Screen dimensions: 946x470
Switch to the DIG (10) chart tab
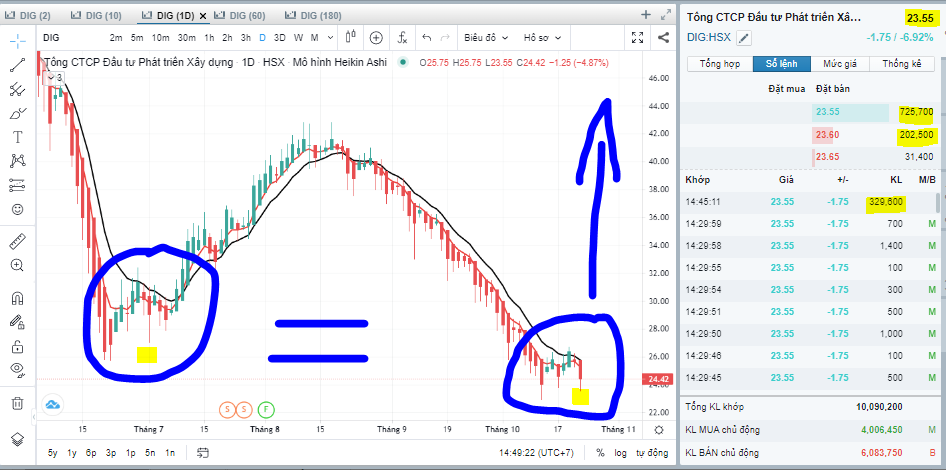(x=95, y=15)
